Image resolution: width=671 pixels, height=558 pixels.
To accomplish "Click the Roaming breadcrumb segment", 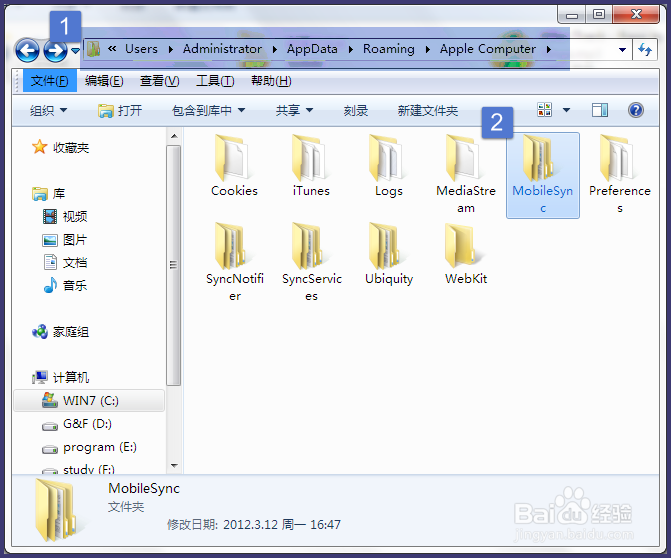I will point(389,49).
